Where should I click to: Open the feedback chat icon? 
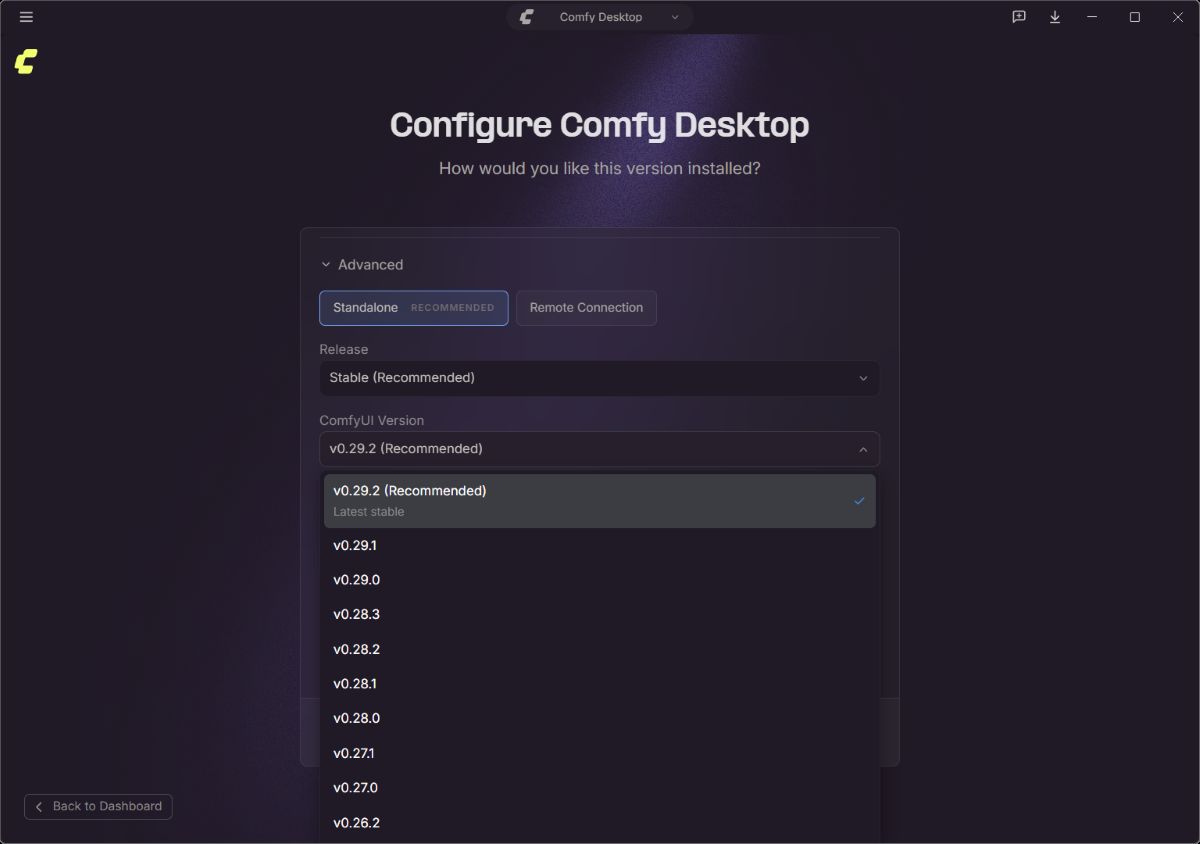1019,17
